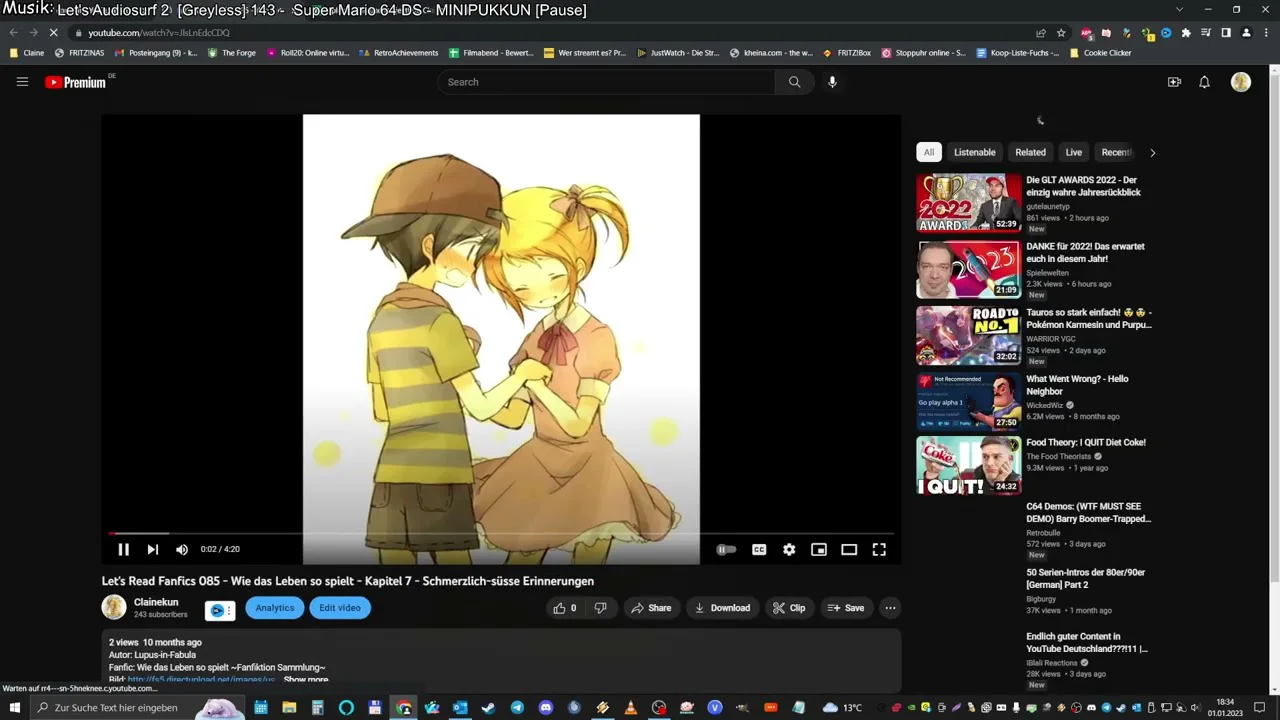This screenshot has height=720, width=1280.
Task: Open What Went Wrong Hello Neighbor title
Action: 1077,385
